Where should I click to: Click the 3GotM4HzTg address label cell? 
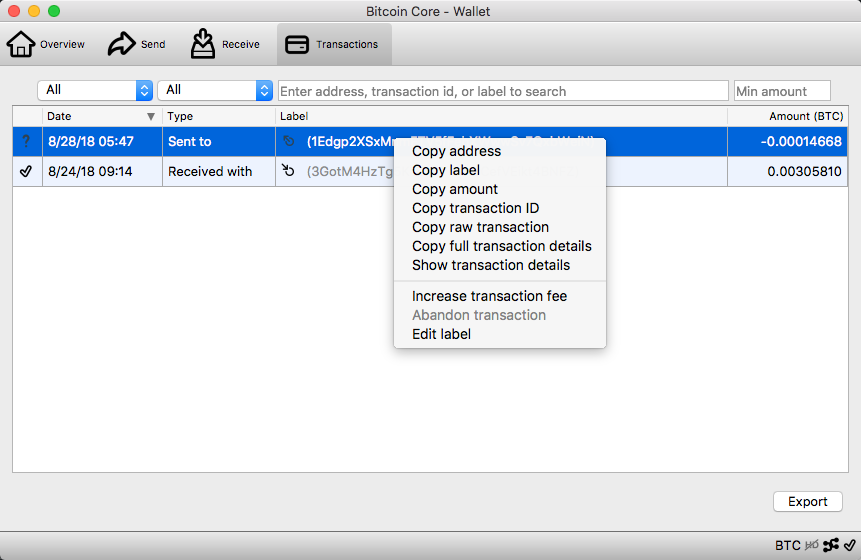pos(350,171)
